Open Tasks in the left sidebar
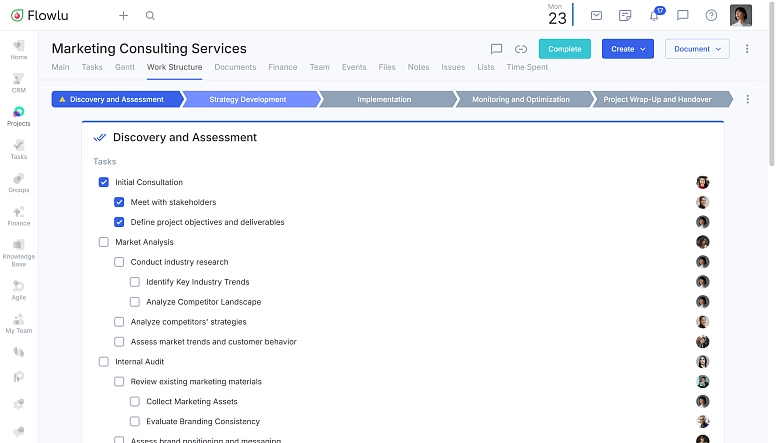 19,149
